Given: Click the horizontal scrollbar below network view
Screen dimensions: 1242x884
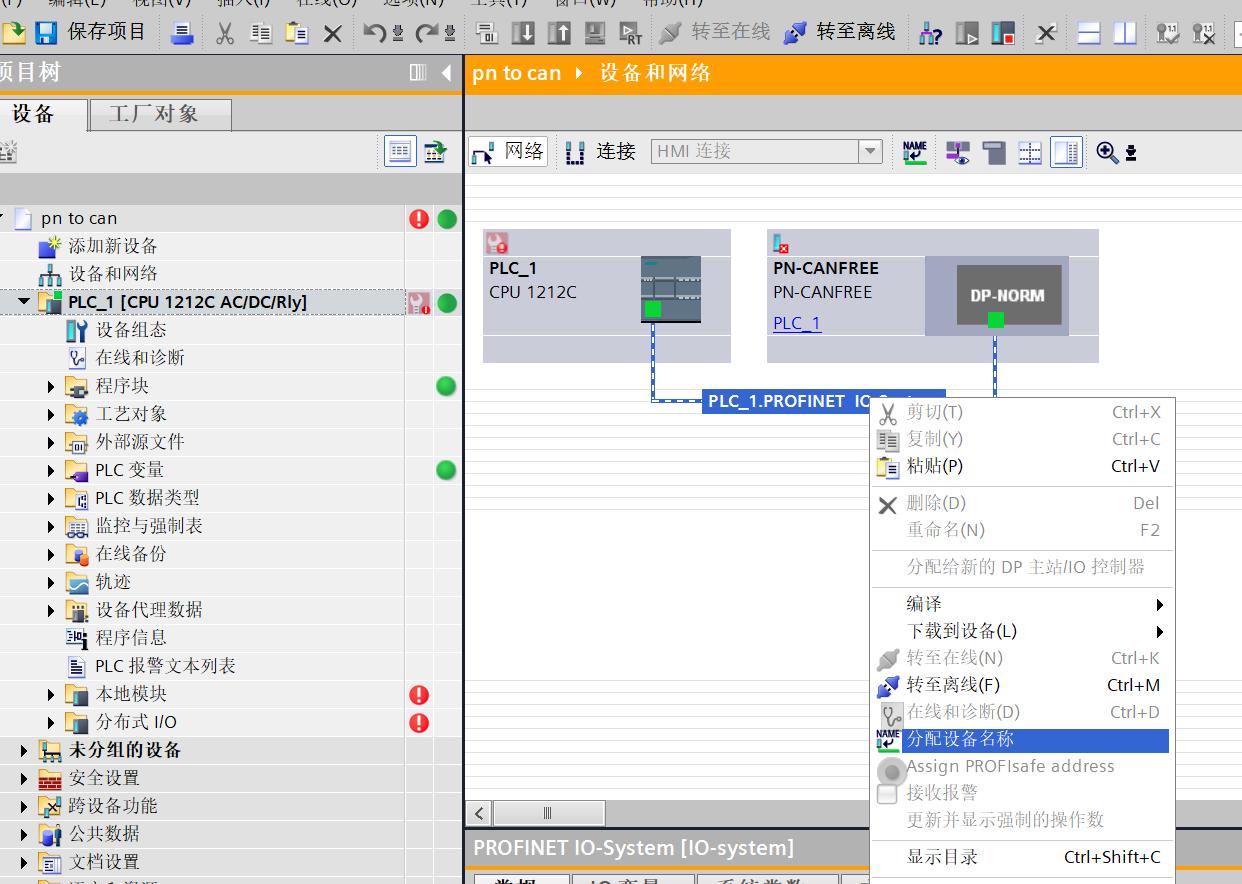Looking at the screenshot, I should 547,813.
